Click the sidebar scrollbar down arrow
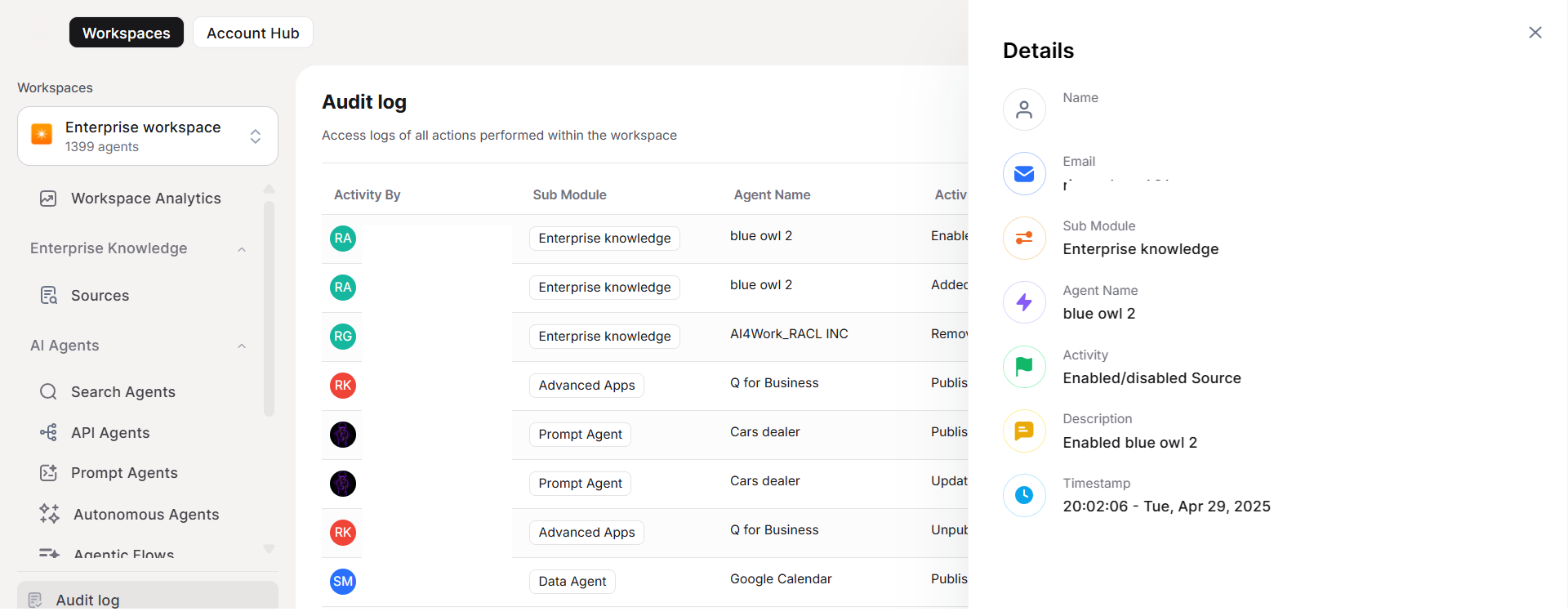 click(269, 549)
